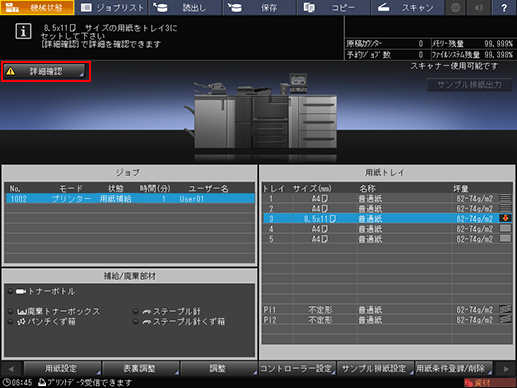Screen dimensions: 517x388
Task: Click the clock icon in status bar
Action: [6, 383]
